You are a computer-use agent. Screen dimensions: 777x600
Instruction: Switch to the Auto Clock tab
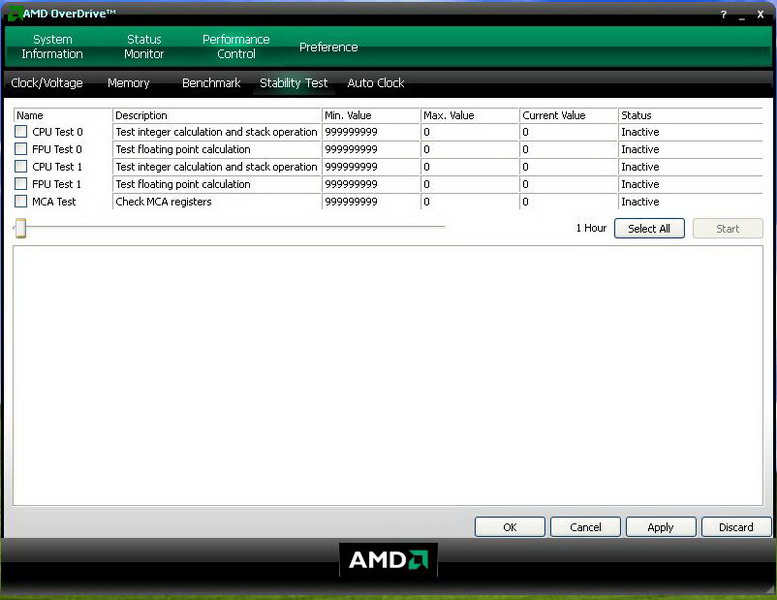coord(376,83)
